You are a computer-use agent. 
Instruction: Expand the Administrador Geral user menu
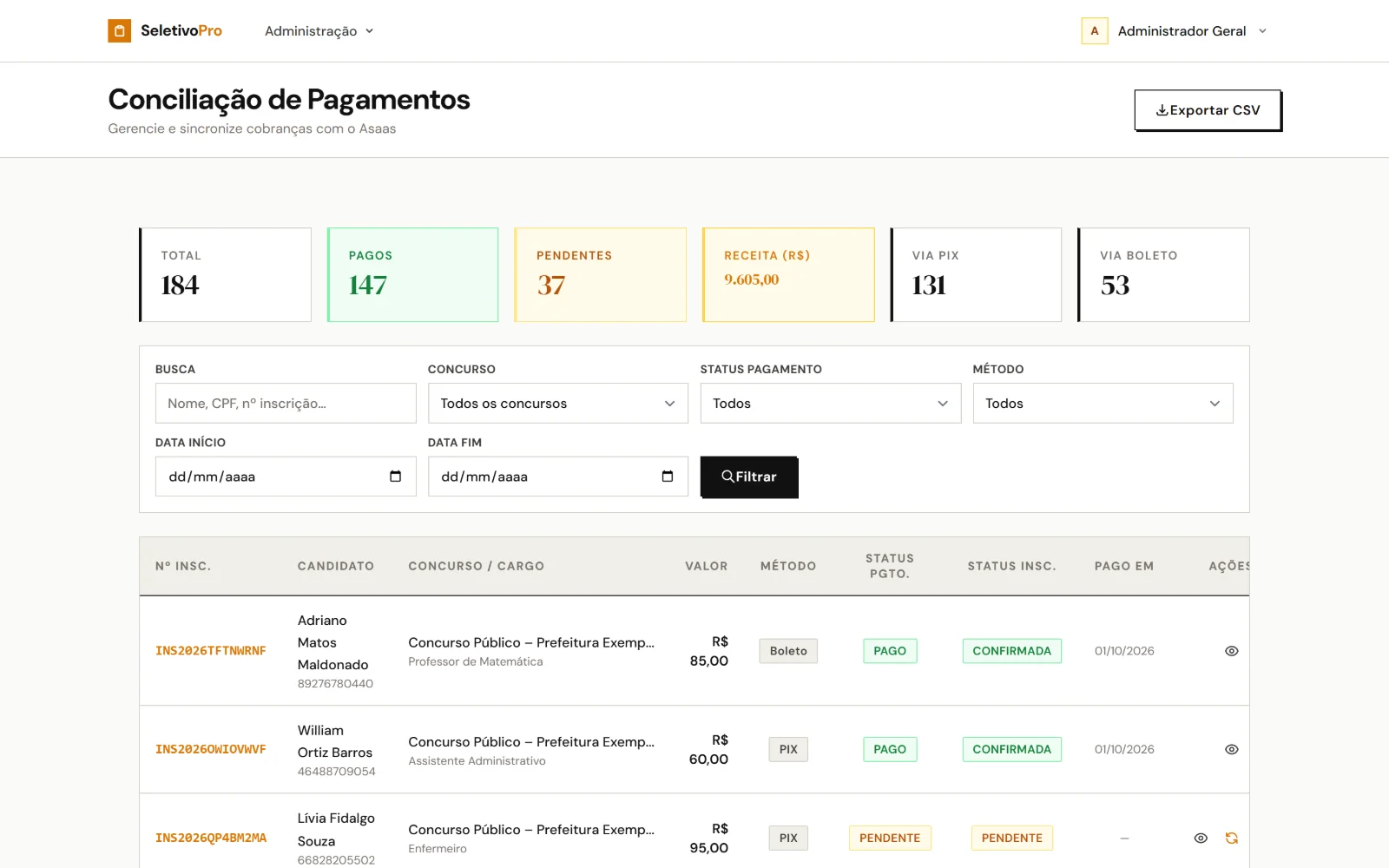[1175, 31]
